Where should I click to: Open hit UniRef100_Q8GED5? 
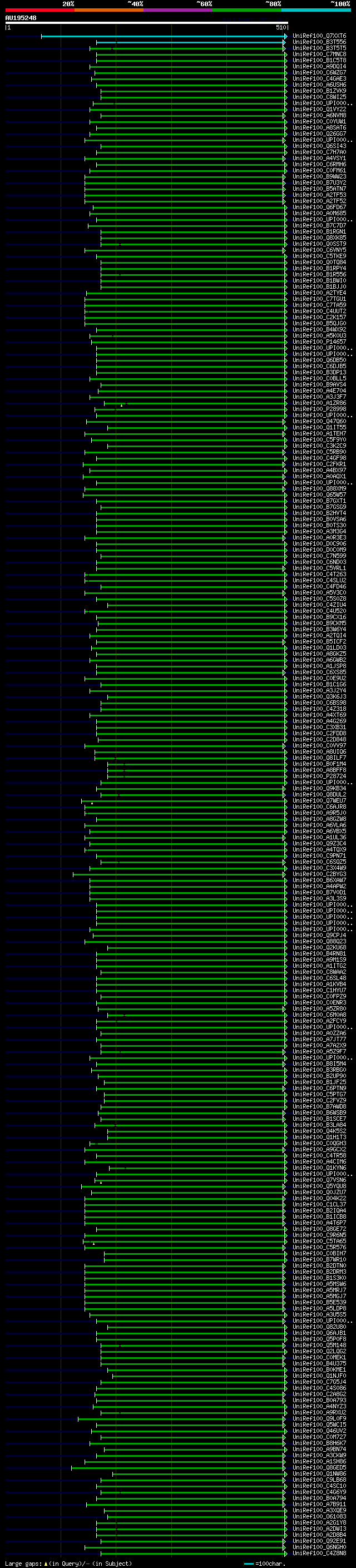pyautogui.click(x=319, y=1467)
